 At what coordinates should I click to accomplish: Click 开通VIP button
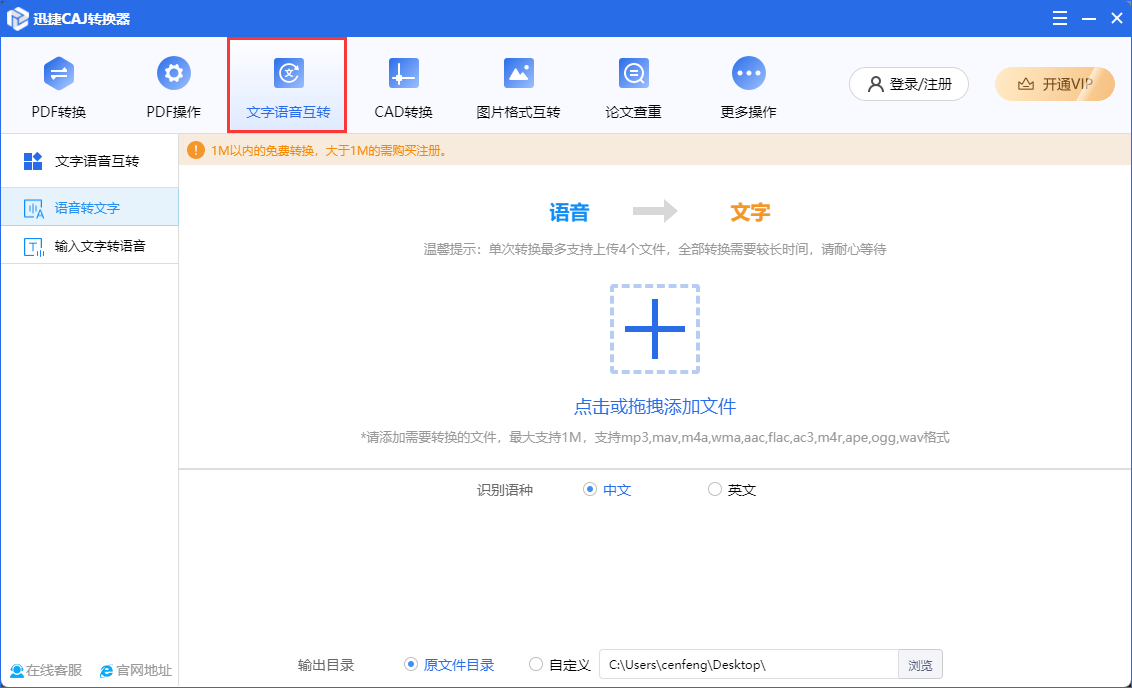pyautogui.click(x=1055, y=84)
